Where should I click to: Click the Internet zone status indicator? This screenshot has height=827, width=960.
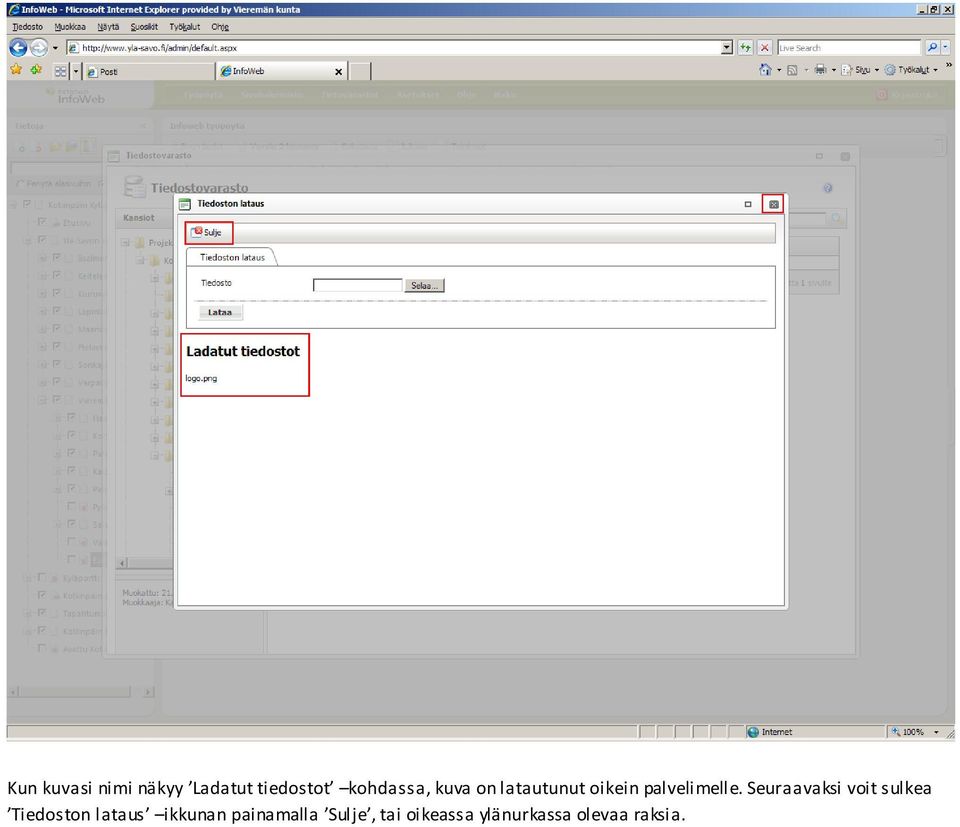[770, 732]
